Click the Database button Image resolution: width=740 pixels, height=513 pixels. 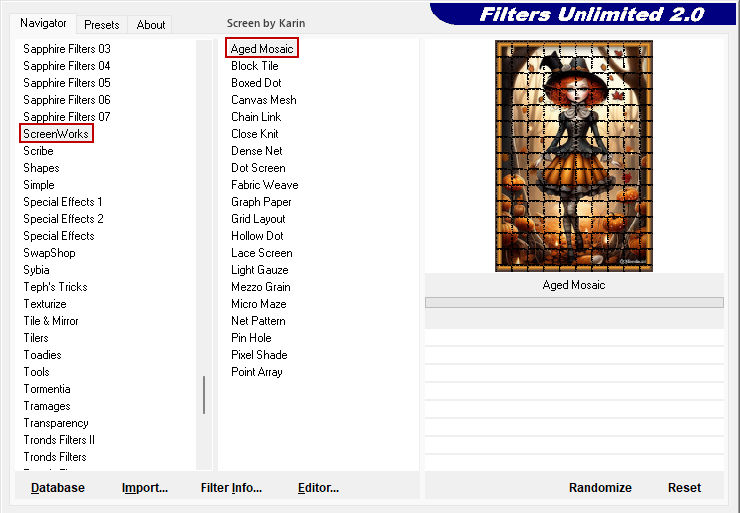point(58,488)
